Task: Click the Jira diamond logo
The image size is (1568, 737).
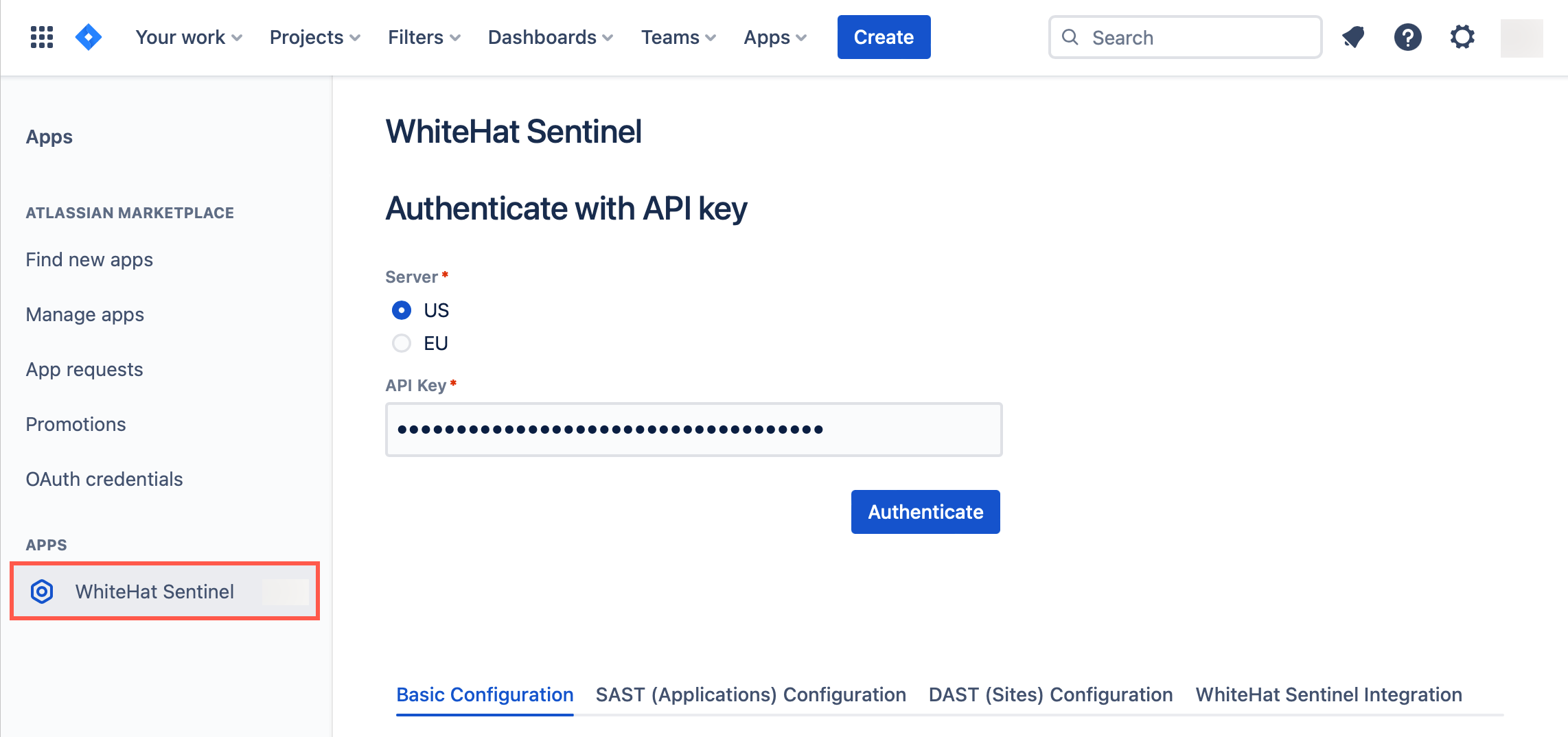Action: (x=89, y=37)
